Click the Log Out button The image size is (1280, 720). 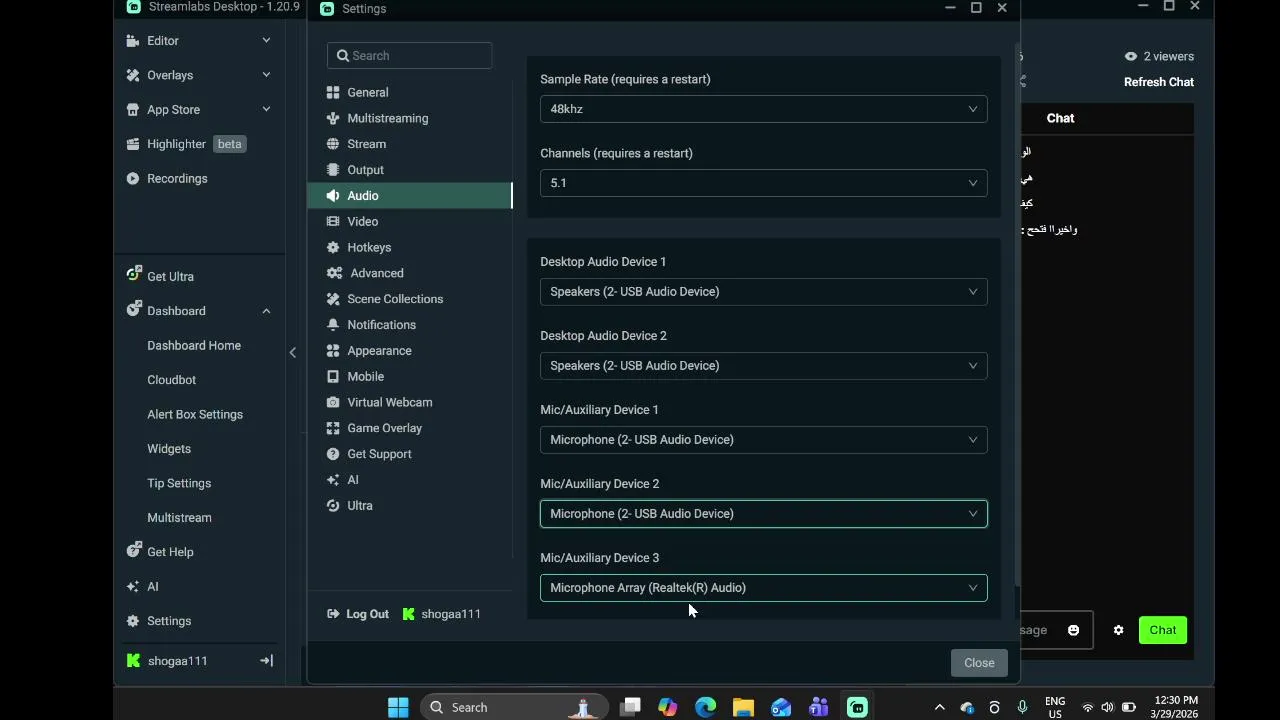(357, 614)
